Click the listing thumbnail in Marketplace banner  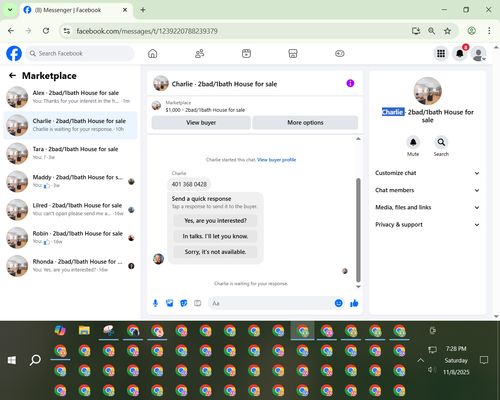156,106
